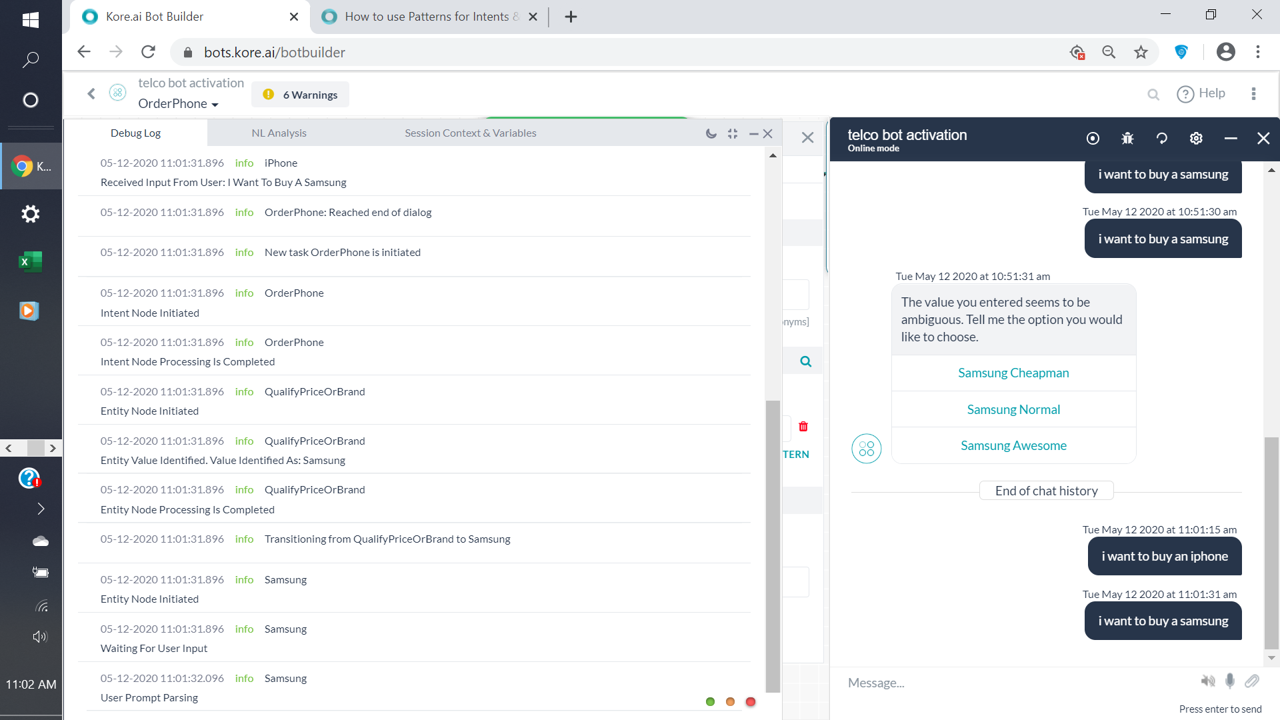
Task: Click the chat window vertical scrollbar
Action: pos(1271,541)
